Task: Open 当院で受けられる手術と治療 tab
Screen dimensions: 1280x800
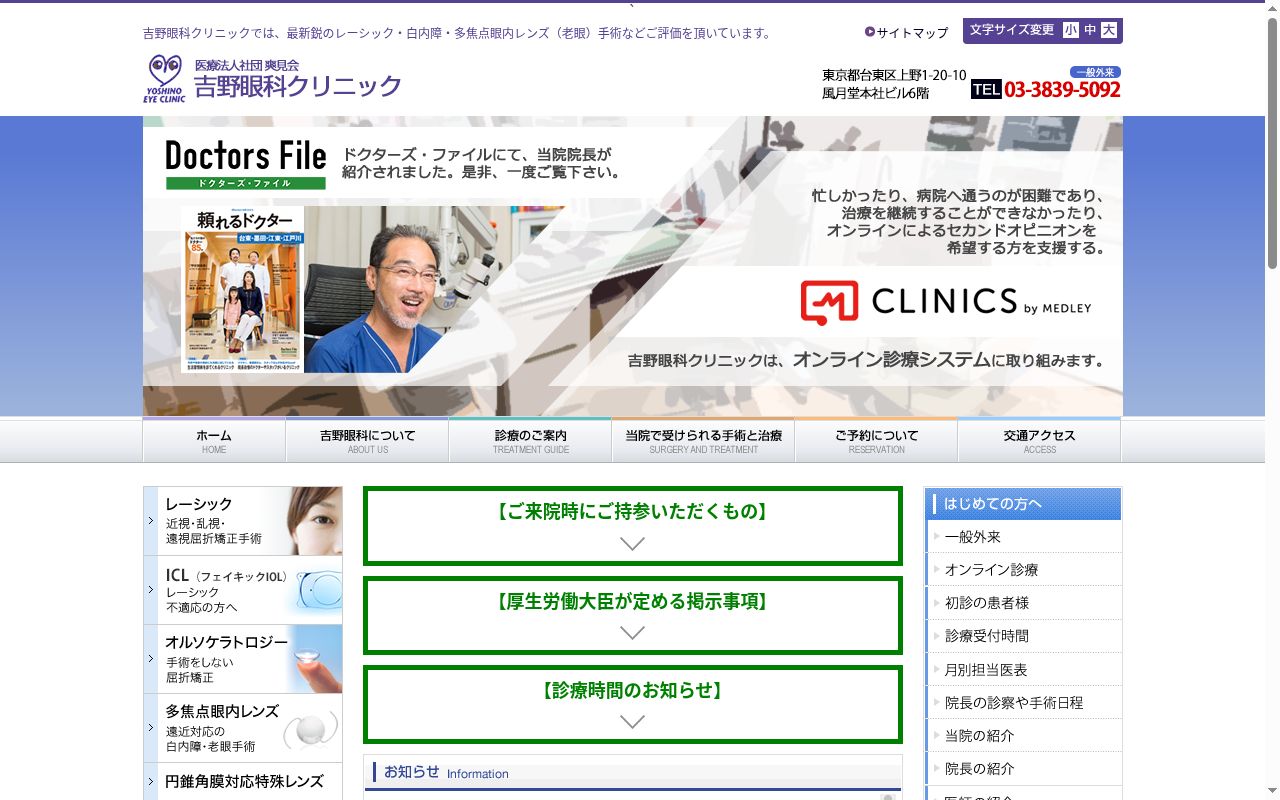Action: tap(703, 440)
